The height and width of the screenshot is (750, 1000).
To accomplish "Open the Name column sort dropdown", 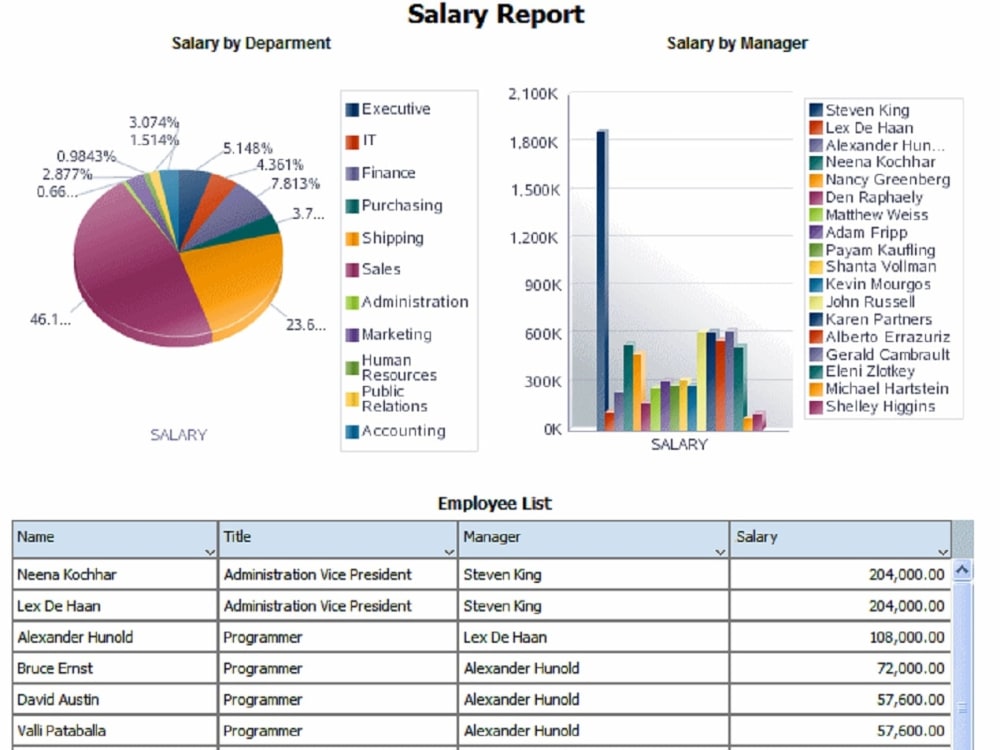I will pyautogui.click(x=210, y=551).
